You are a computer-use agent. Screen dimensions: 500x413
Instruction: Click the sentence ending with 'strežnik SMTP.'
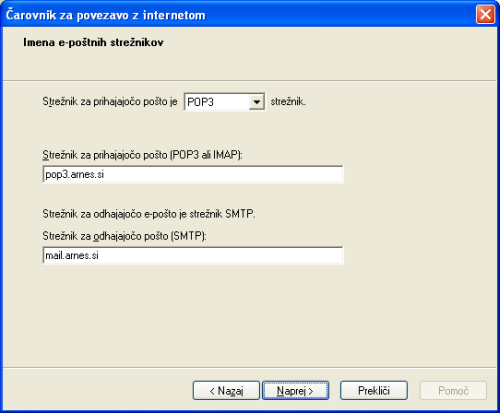coord(149,214)
